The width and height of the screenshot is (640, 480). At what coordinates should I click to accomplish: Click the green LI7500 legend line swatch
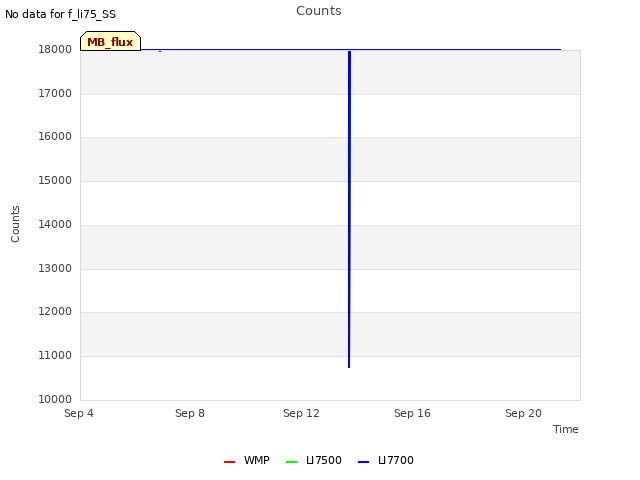tap(291, 462)
